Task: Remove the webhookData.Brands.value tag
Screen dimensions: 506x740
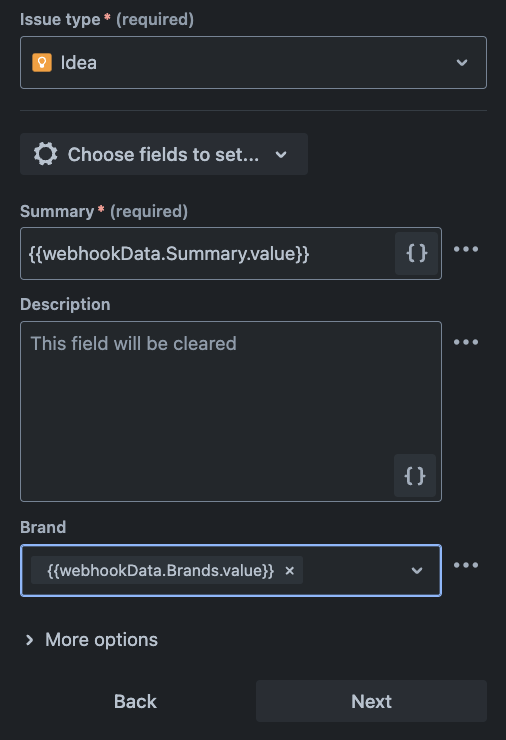Action: (x=290, y=571)
